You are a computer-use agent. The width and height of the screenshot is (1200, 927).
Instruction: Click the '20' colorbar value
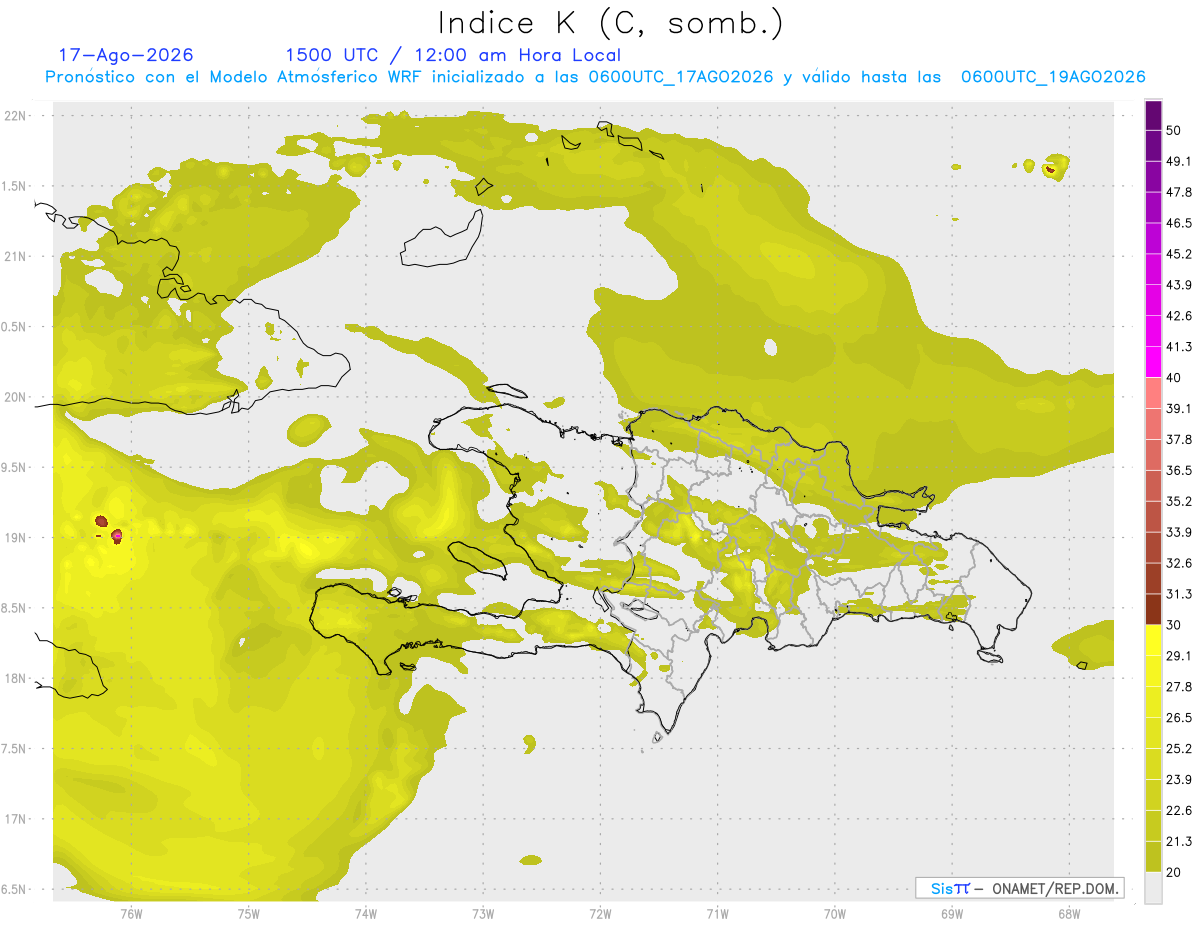click(1174, 872)
